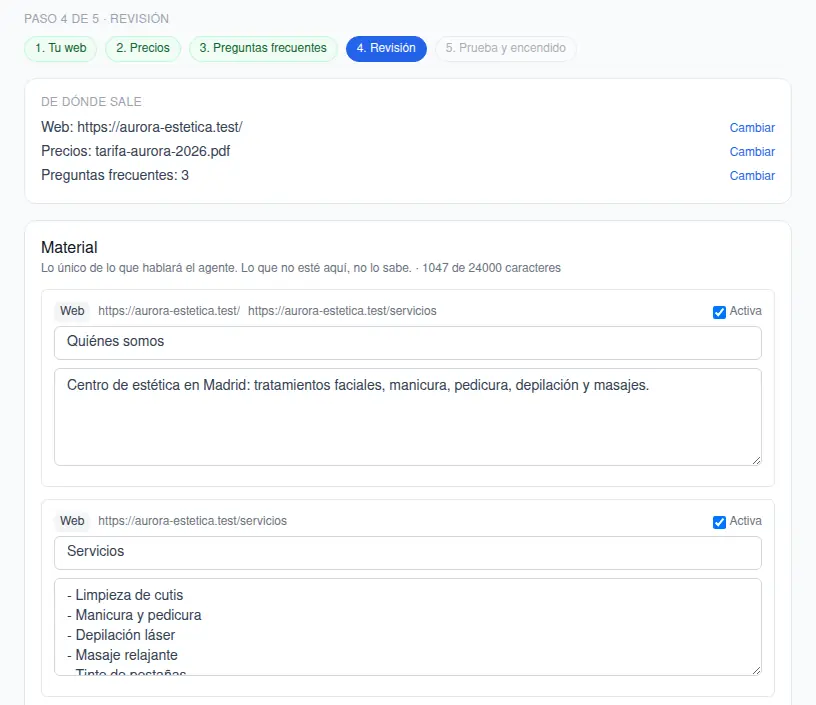Click Cambiar next to Precios file

751,151
